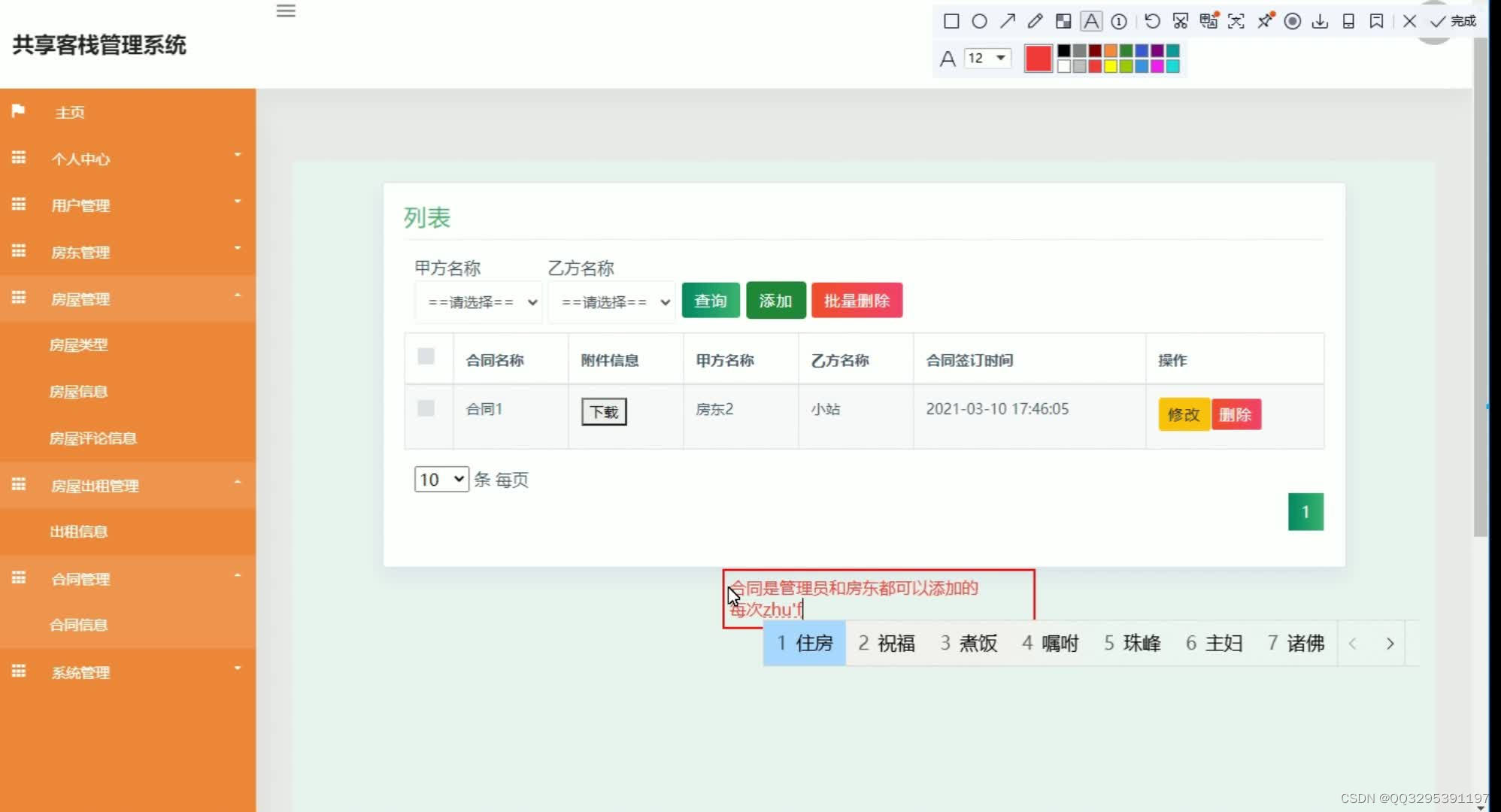Choose IME candidate 2 祝福
Image resolution: width=1501 pixels, height=812 pixels.
pos(887,644)
